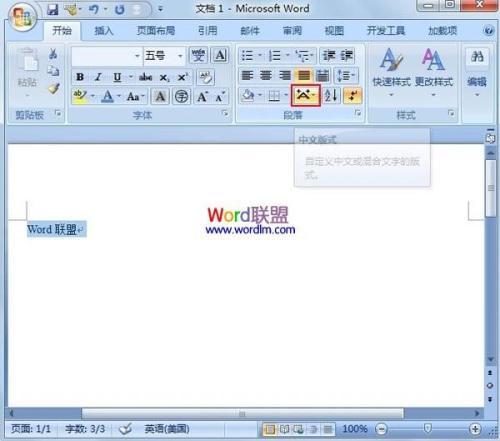Align text to the left
The width and height of the screenshot is (500, 441).
[x=247, y=75]
